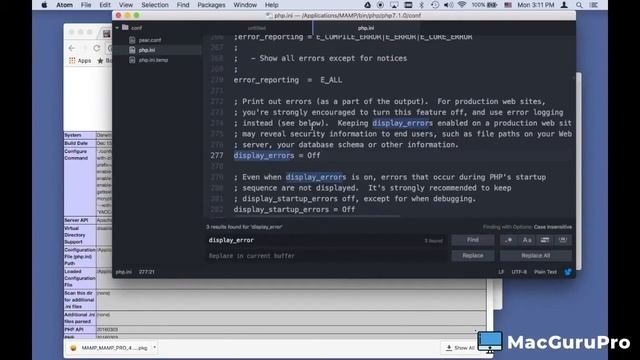Open the Help menu
This screenshot has height=360, width=640.
tap(271, 5)
